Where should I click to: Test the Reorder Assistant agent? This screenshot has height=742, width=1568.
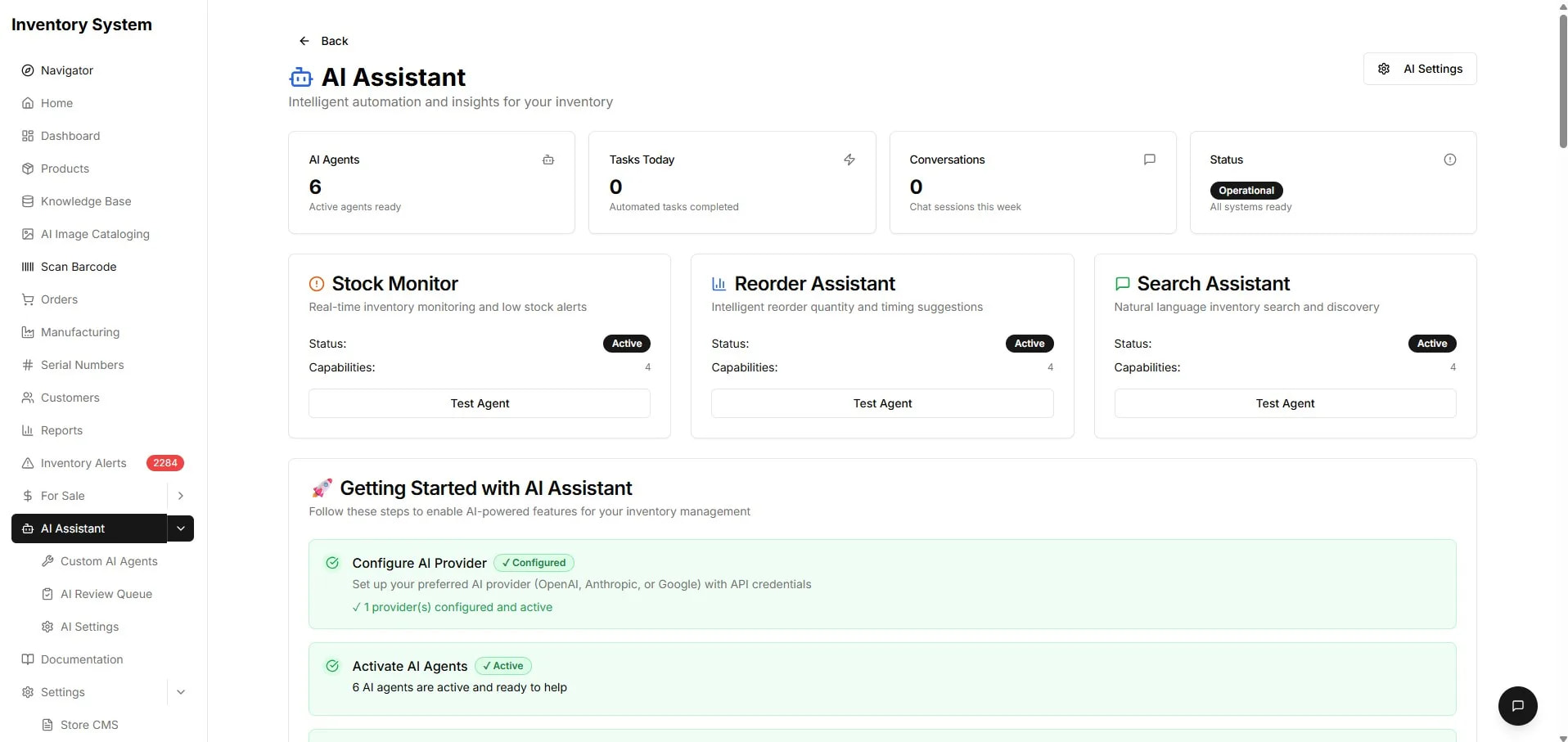click(x=882, y=403)
